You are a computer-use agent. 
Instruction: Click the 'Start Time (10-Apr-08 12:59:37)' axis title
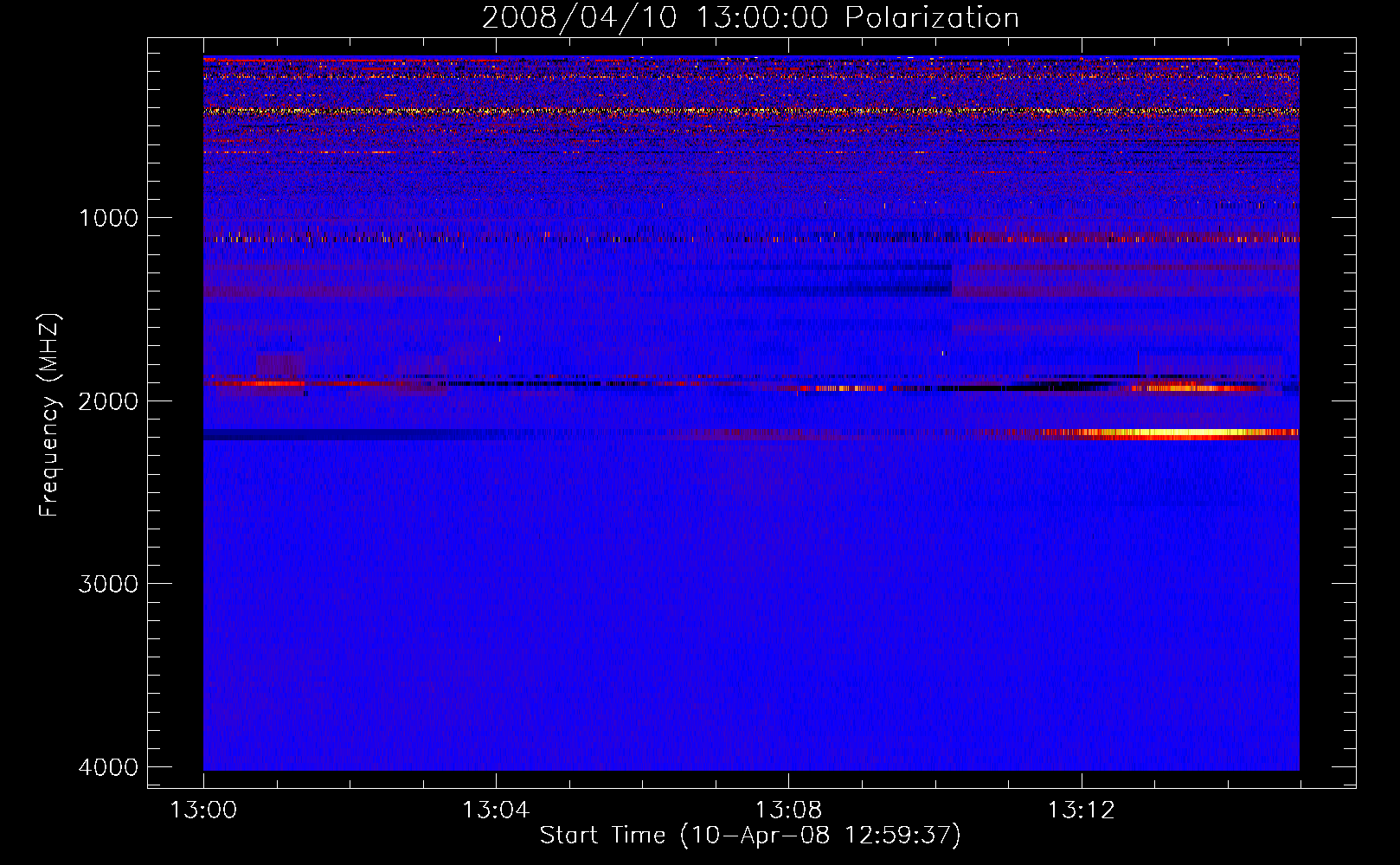point(750,836)
